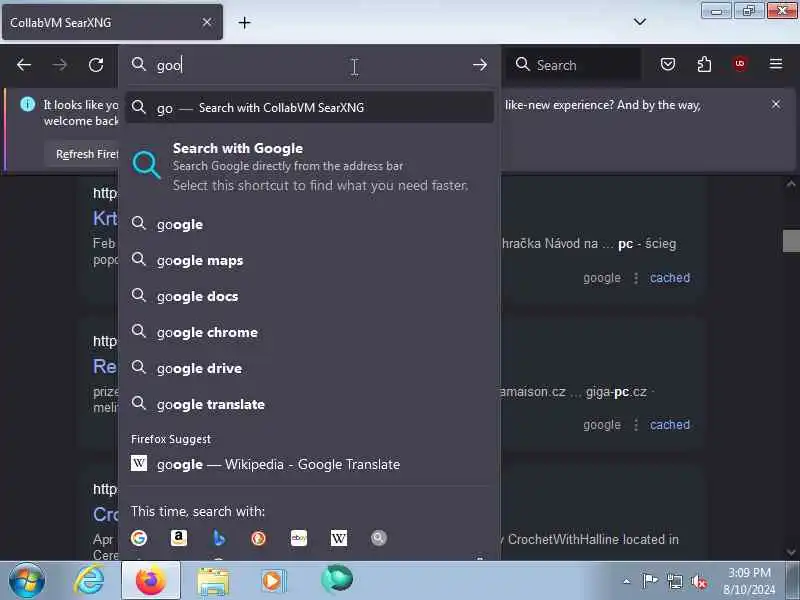Open the uBlock Origin extension

(740, 64)
